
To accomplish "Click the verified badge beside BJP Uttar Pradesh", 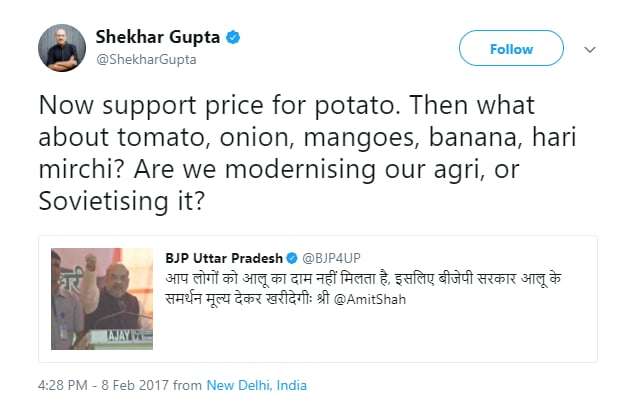I will (x=293, y=258).
